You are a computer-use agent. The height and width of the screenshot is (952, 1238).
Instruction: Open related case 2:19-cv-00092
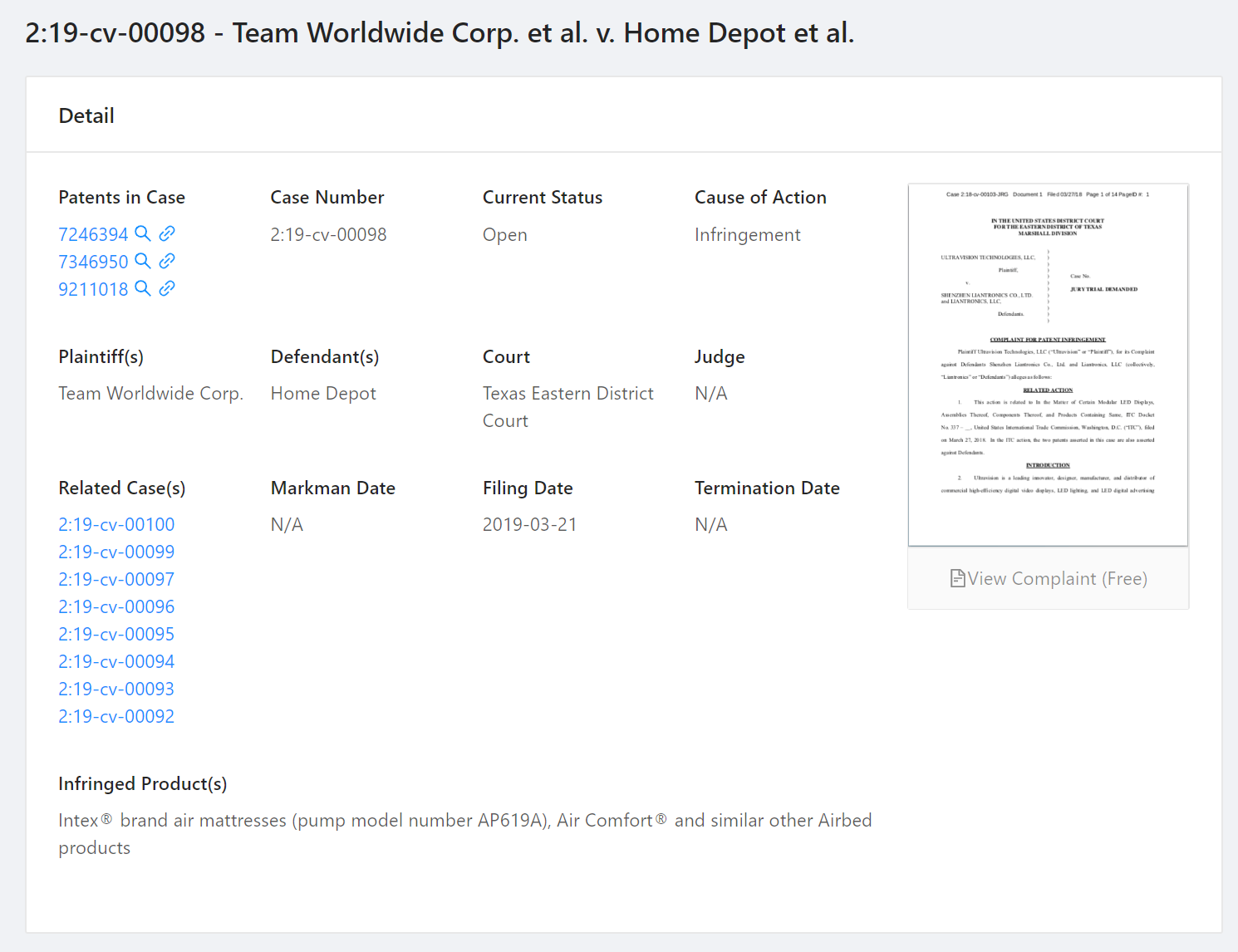point(116,716)
